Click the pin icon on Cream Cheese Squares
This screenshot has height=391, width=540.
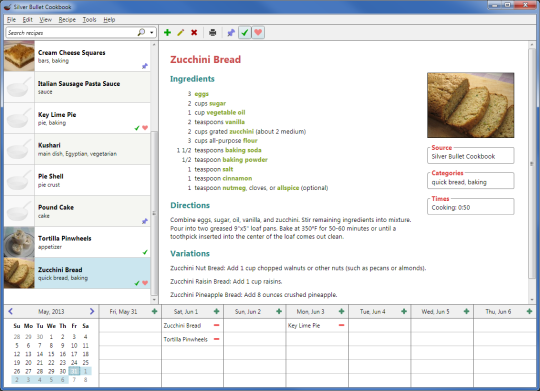click(145, 66)
